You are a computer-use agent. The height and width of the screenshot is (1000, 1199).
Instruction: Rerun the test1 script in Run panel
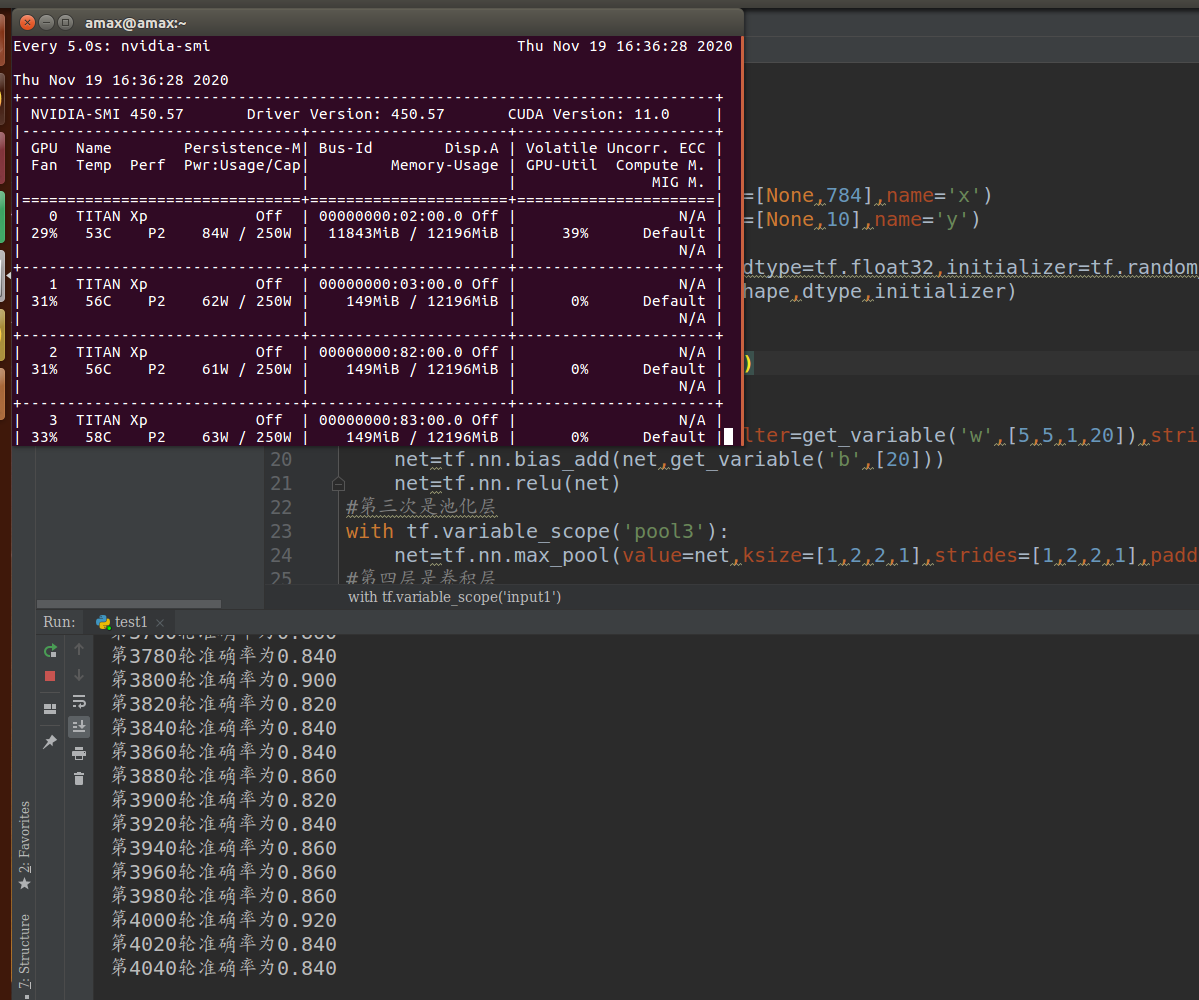click(50, 651)
